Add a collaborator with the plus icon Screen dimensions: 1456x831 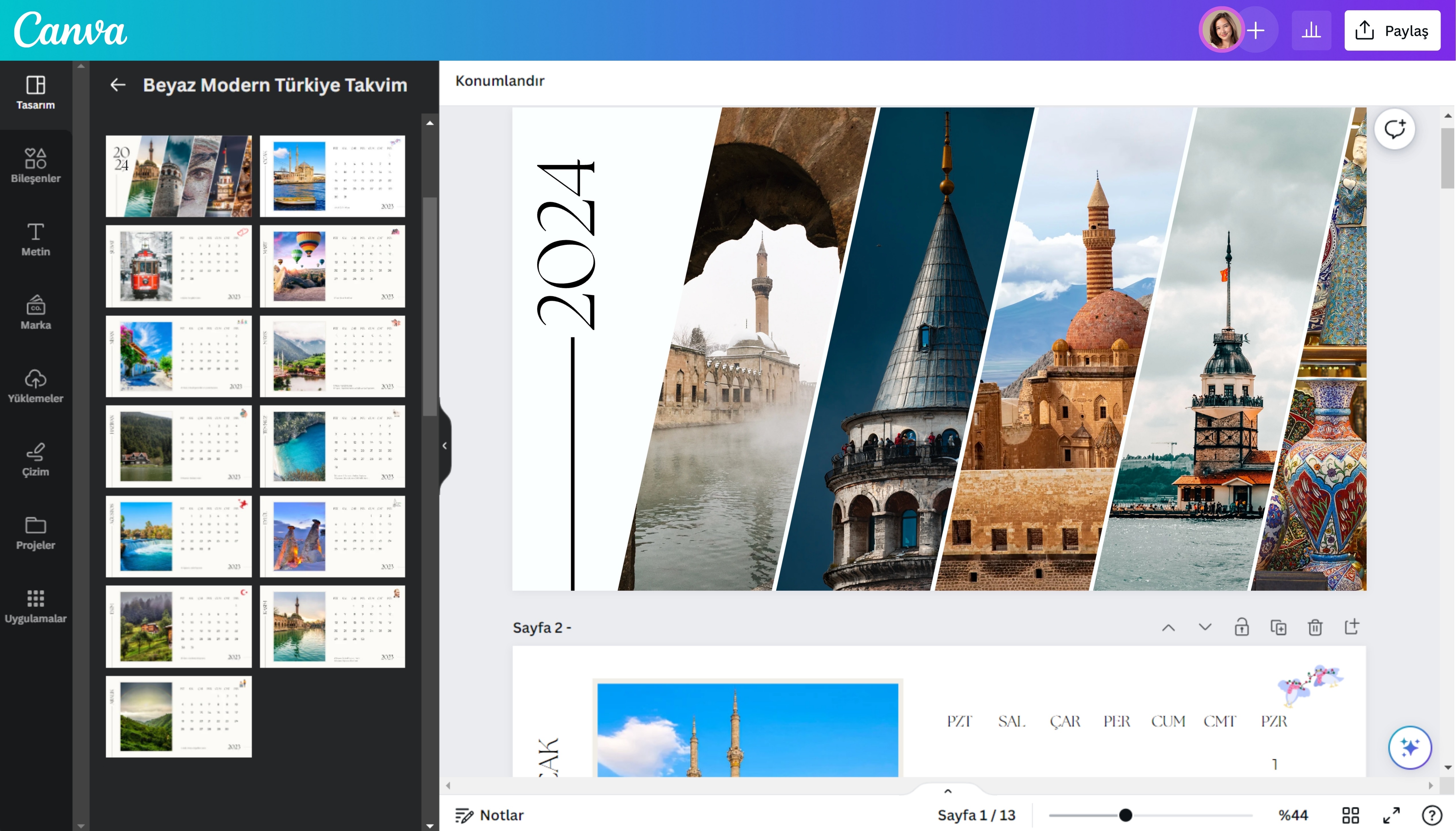point(1256,30)
